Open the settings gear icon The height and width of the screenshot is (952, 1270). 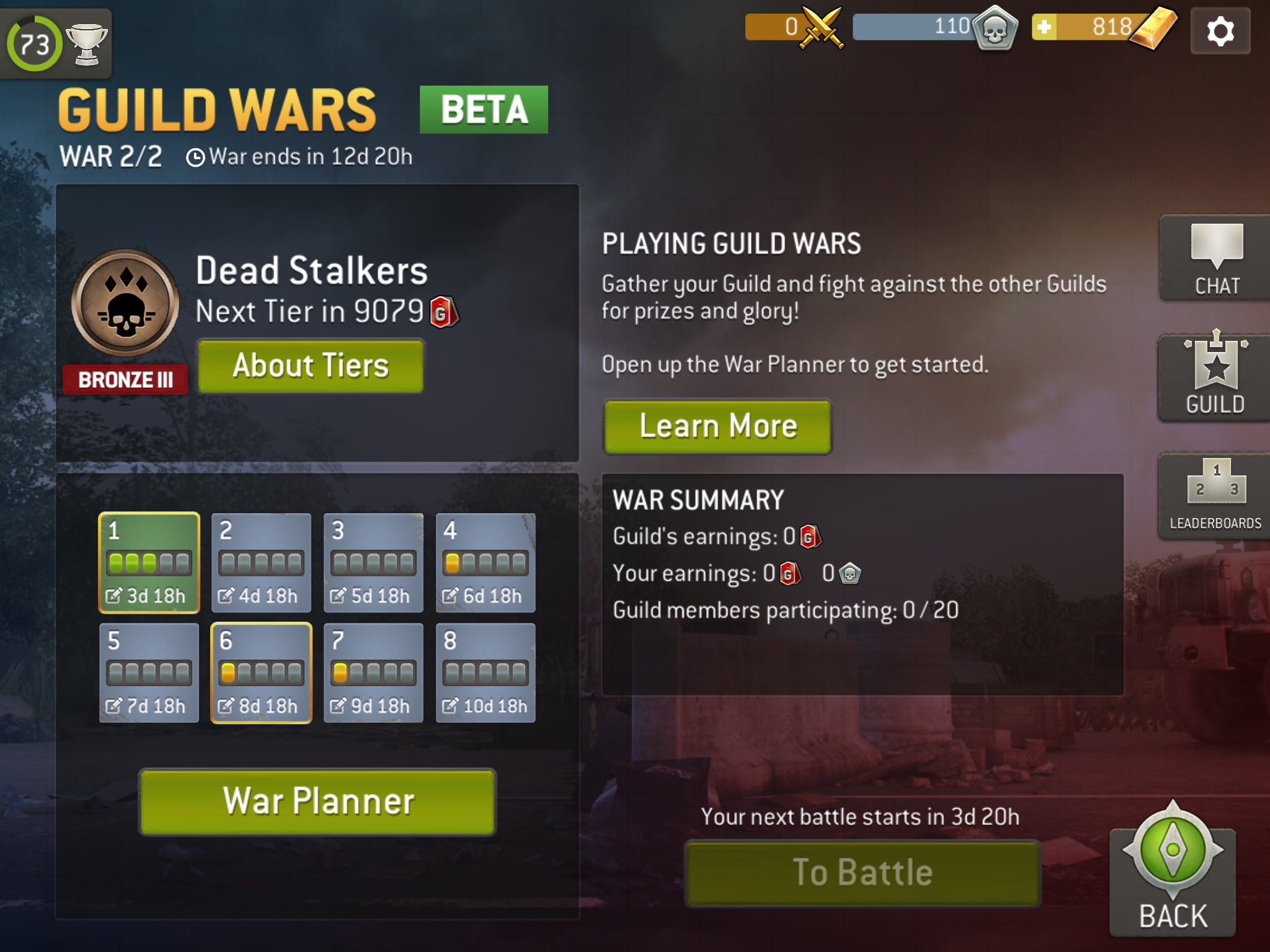[1220, 31]
